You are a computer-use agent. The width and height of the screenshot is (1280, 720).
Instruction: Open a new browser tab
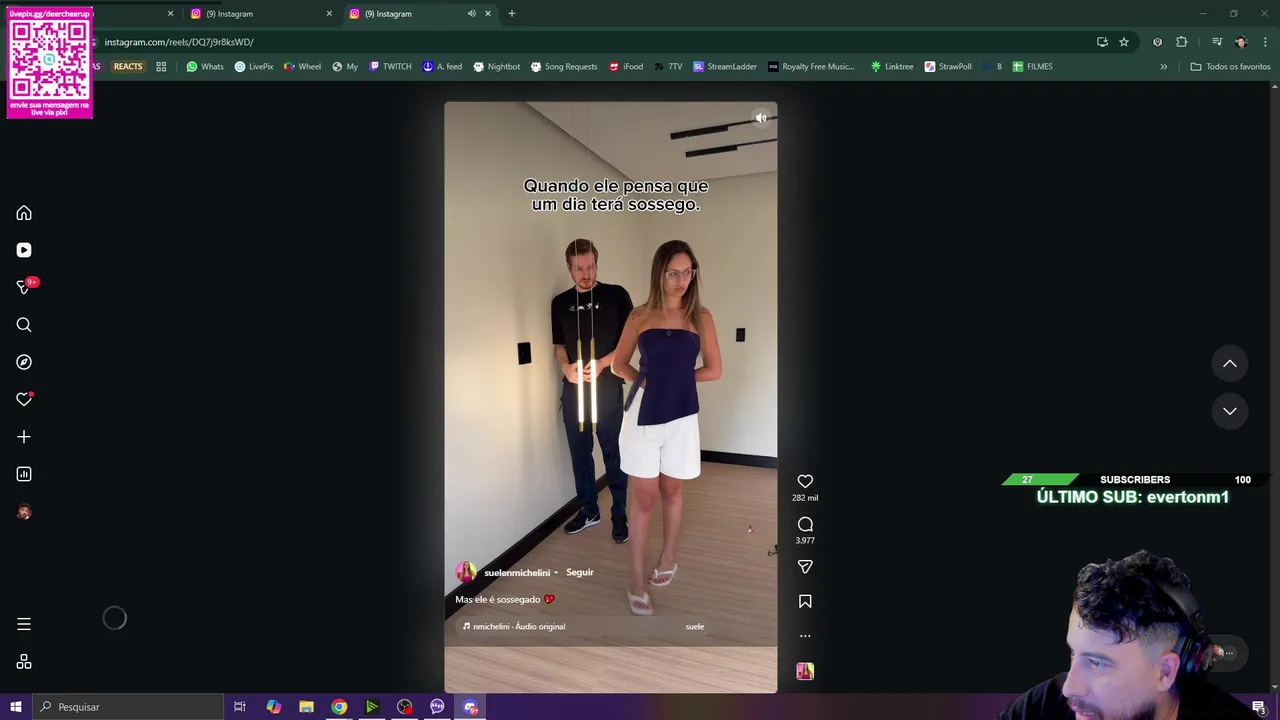coord(512,14)
